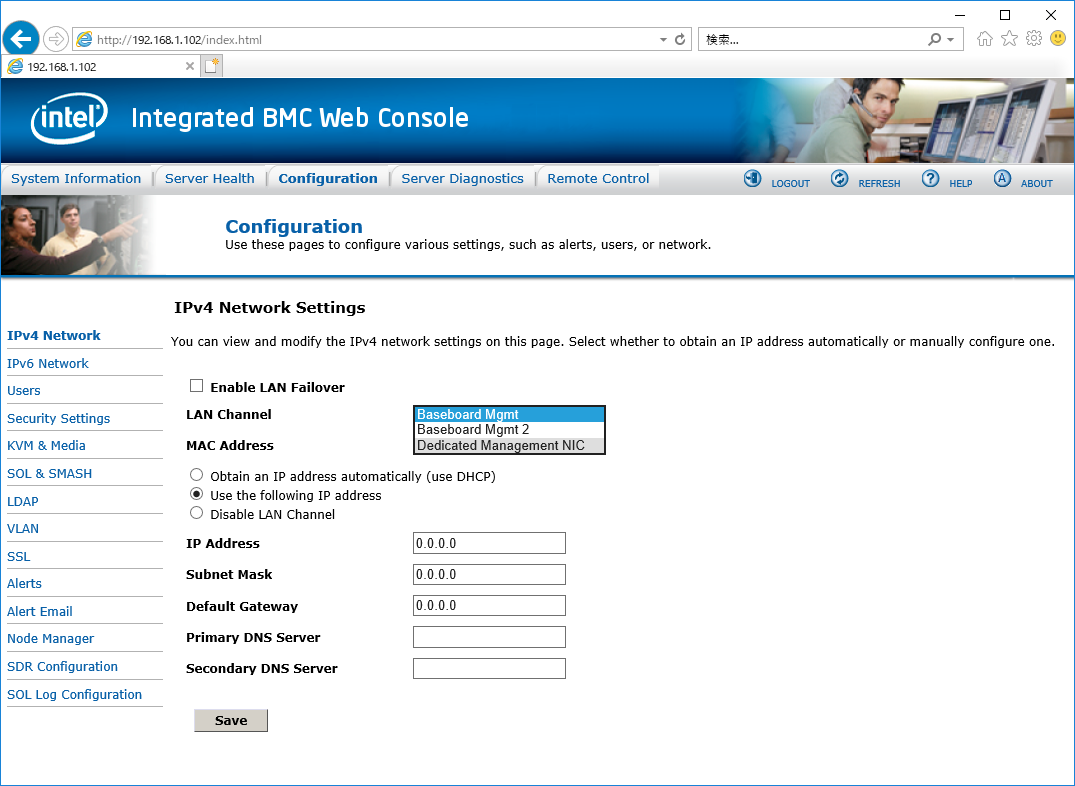Select Use the following IP address
Screen dimensions: 1075x786
click(x=197, y=494)
